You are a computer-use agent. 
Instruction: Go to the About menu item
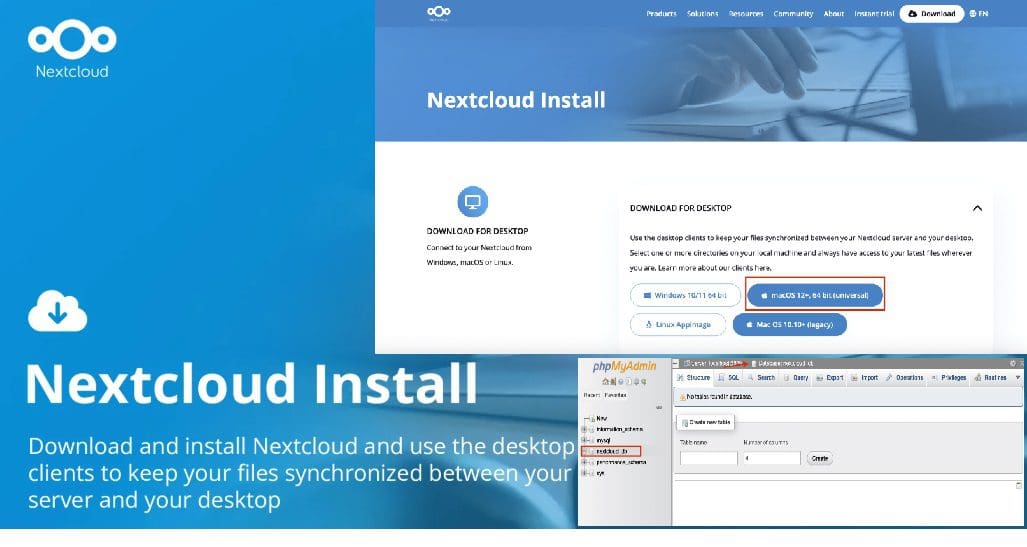834,14
